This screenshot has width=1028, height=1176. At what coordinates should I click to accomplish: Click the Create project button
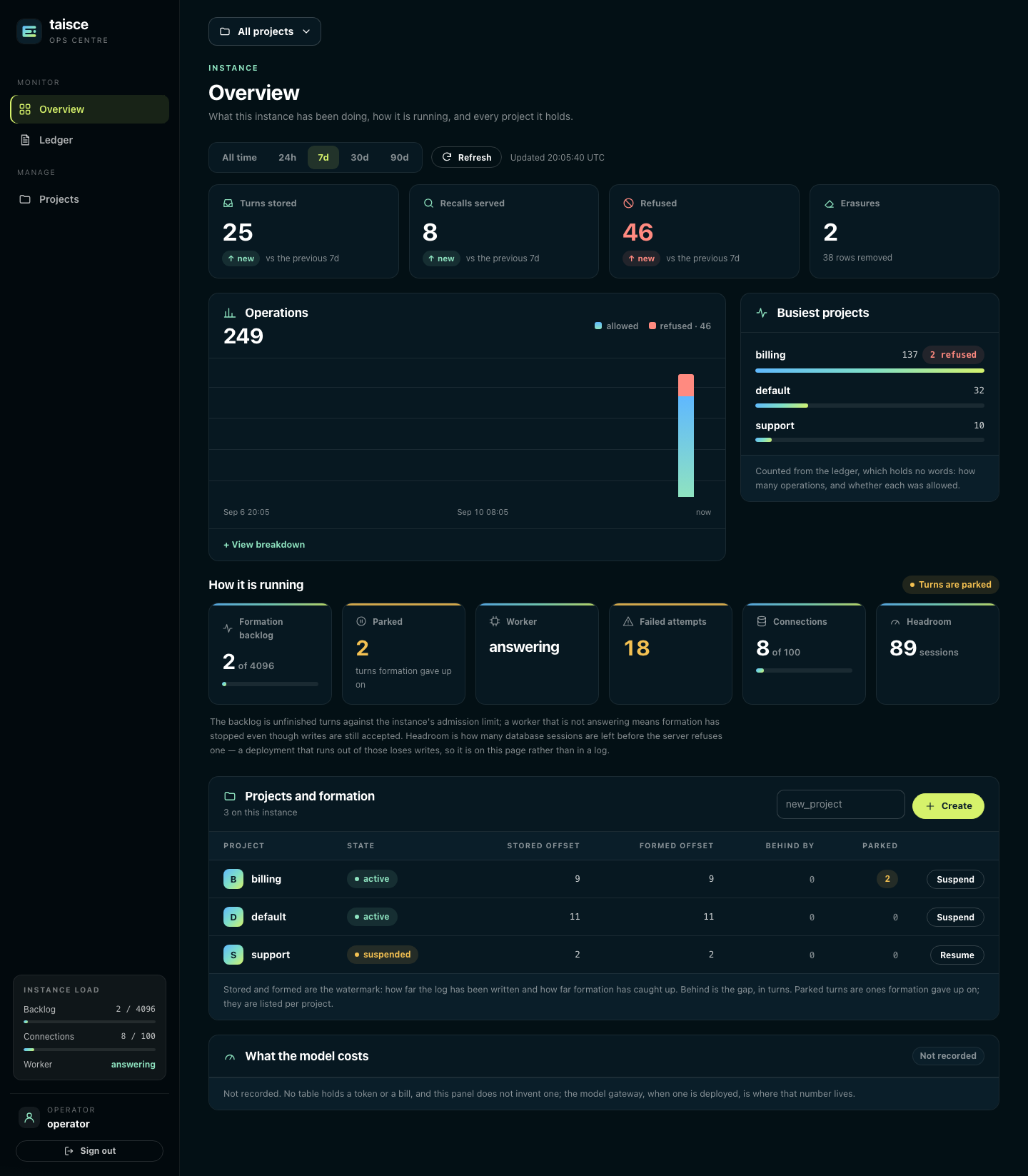tap(948, 806)
